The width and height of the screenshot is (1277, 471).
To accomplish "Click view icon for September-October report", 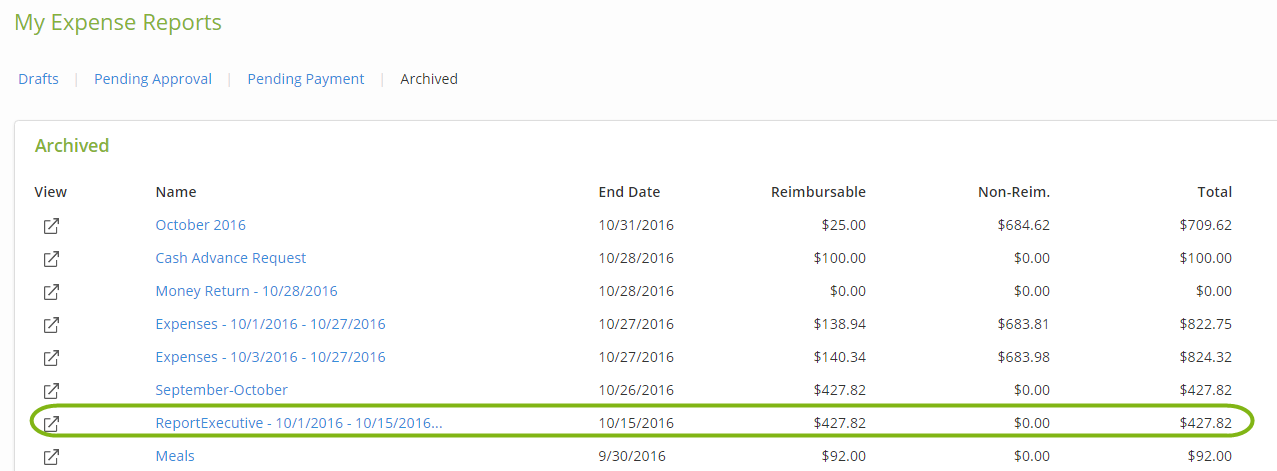I will pos(51,391).
